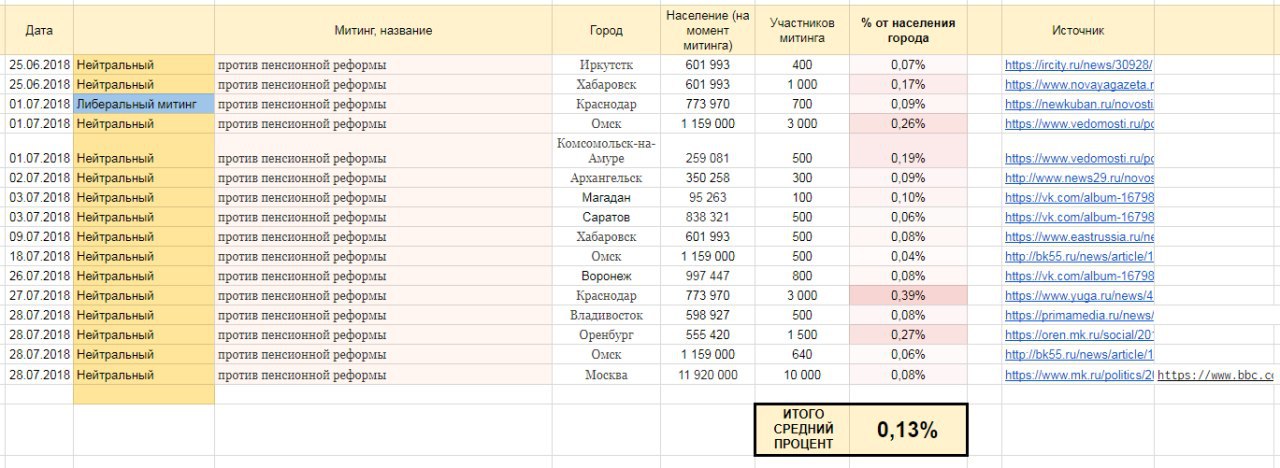Image resolution: width=1280 pixels, height=468 pixels.
Task: Open the novayagazeta.ru source link
Action: (1078, 85)
